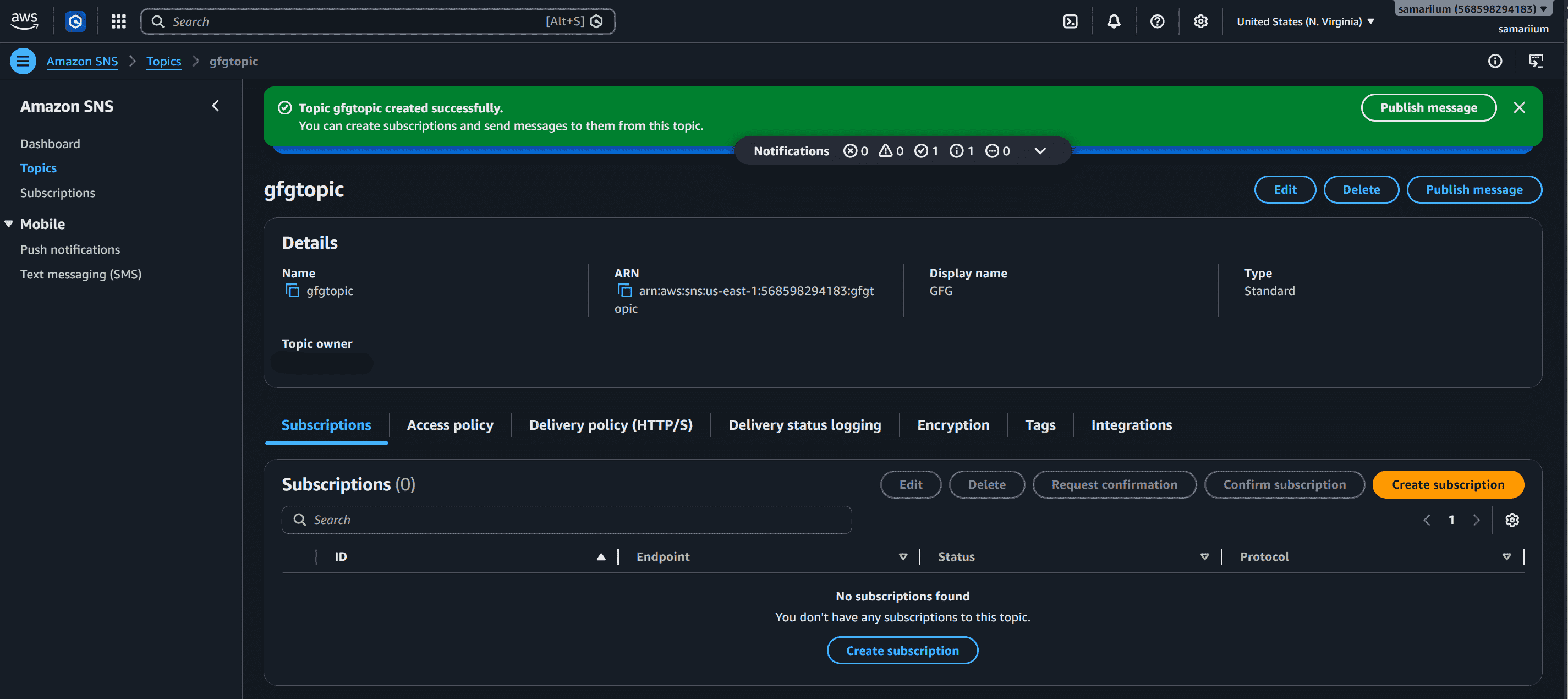The image size is (1568, 699).
Task: Collapse the Mobile section
Action: [9, 224]
